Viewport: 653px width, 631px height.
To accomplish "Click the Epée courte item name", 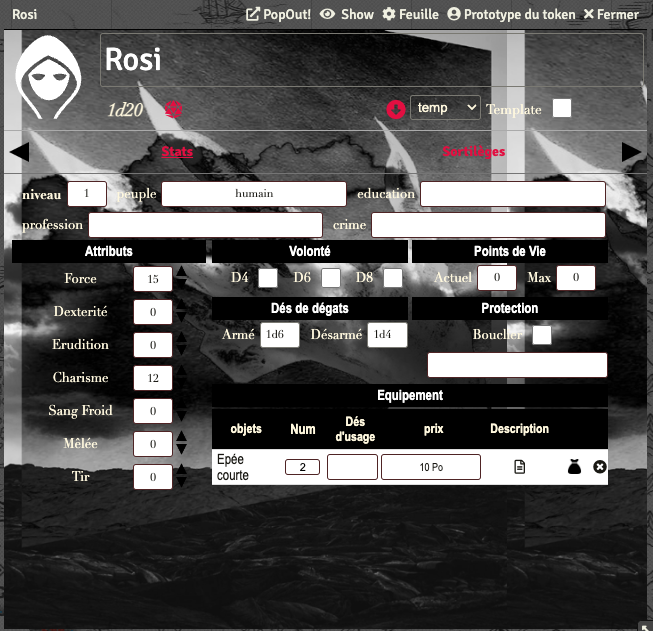I will 233,467.
